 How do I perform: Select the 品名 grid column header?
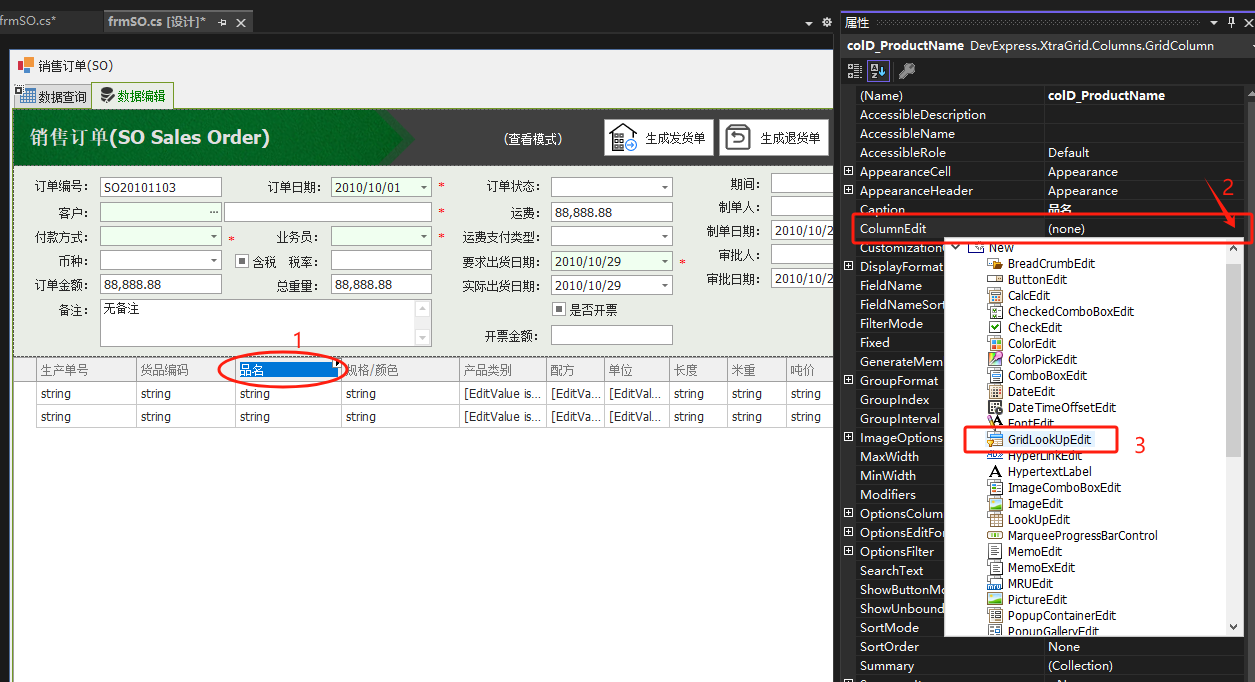point(286,370)
